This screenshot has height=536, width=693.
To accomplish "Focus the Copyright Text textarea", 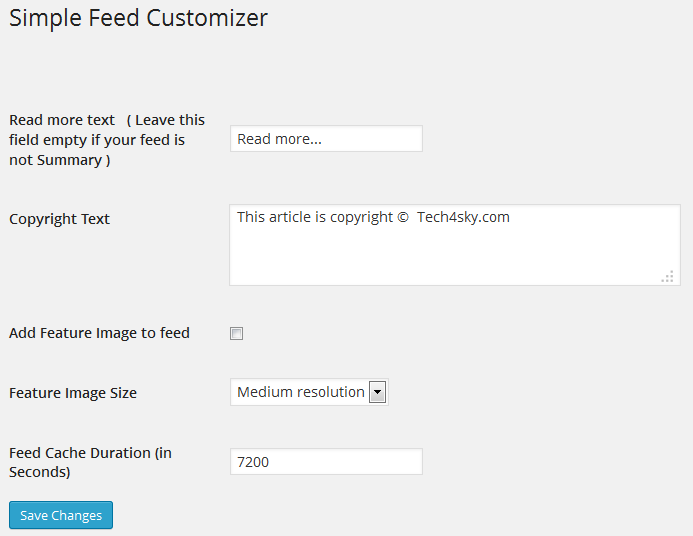I will pos(455,245).
